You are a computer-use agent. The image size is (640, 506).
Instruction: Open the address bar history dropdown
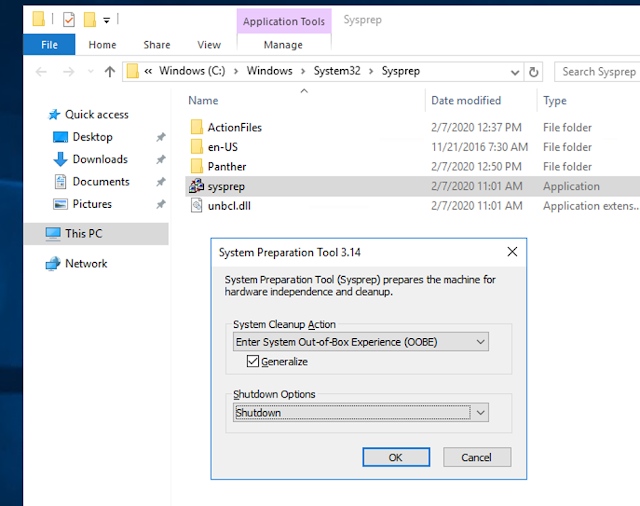pos(515,72)
